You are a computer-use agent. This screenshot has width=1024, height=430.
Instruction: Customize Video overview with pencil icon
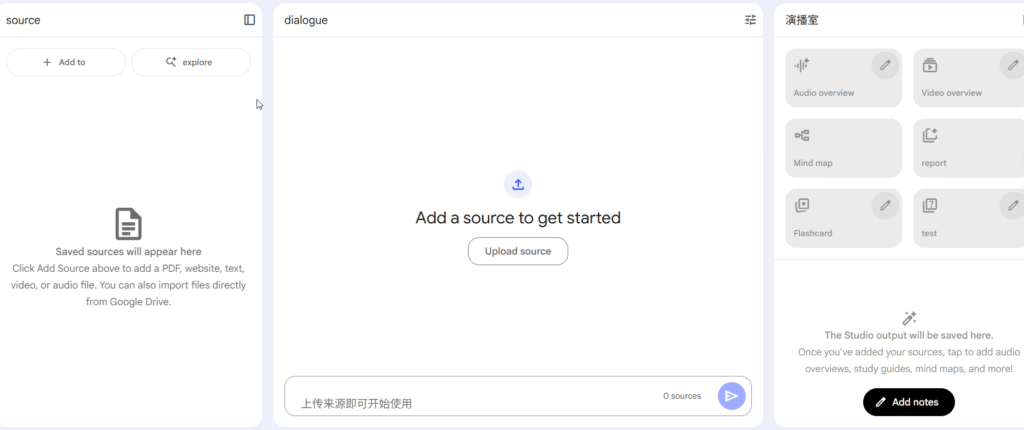1012,65
